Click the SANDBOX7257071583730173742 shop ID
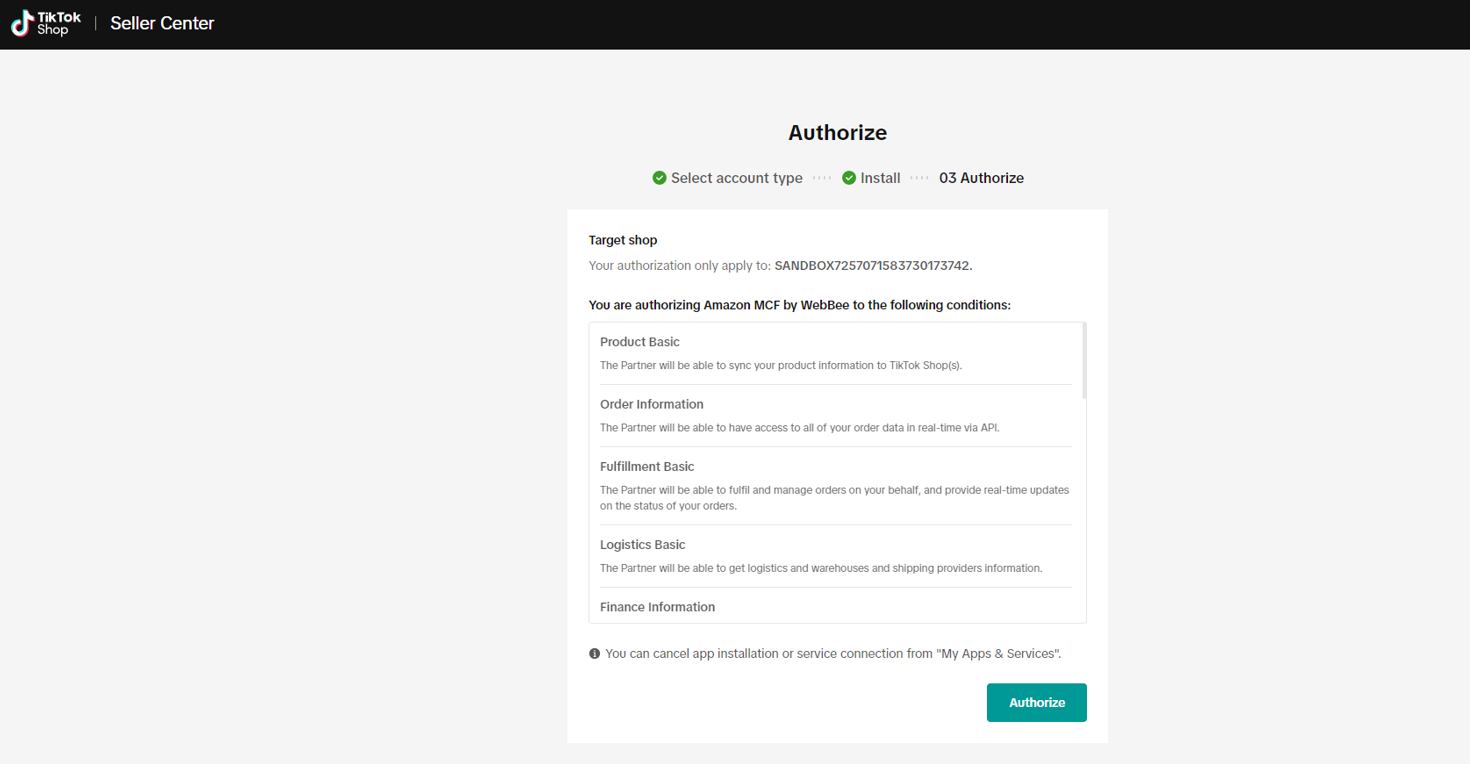The width and height of the screenshot is (1470, 764). pyautogui.click(x=873, y=266)
